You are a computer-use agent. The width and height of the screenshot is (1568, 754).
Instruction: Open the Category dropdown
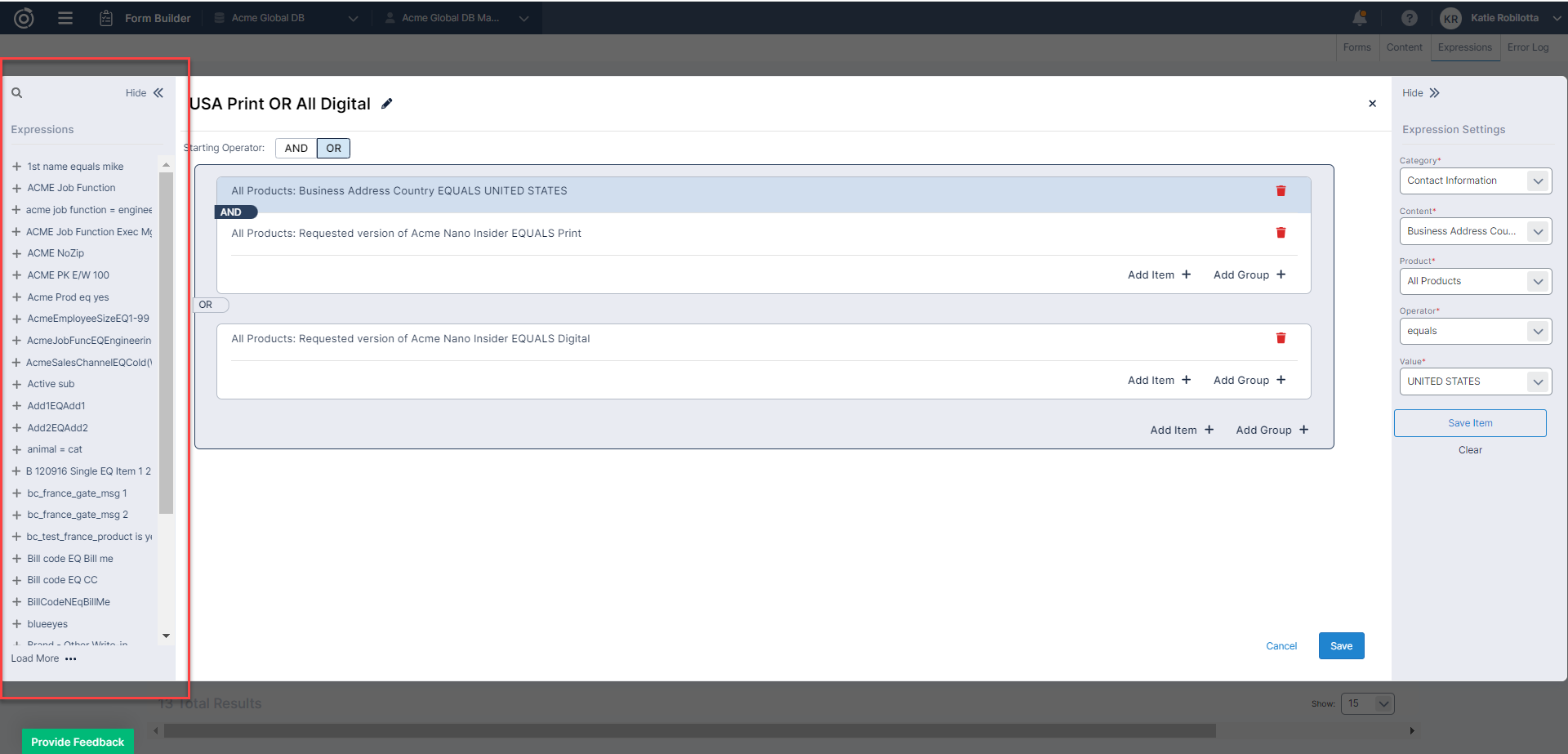(1475, 181)
